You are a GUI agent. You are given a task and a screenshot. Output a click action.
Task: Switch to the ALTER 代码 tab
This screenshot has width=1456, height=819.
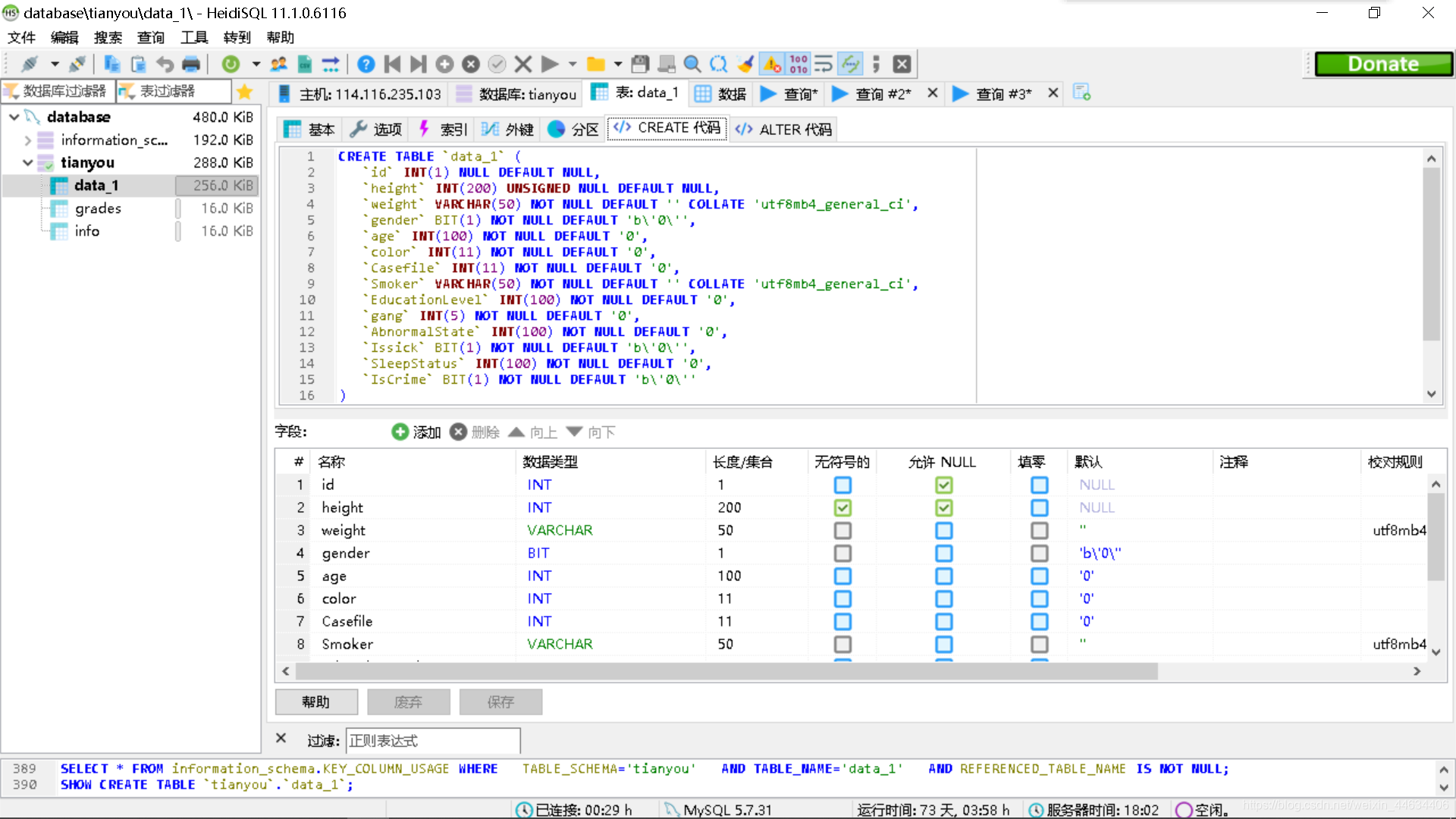pos(783,130)
